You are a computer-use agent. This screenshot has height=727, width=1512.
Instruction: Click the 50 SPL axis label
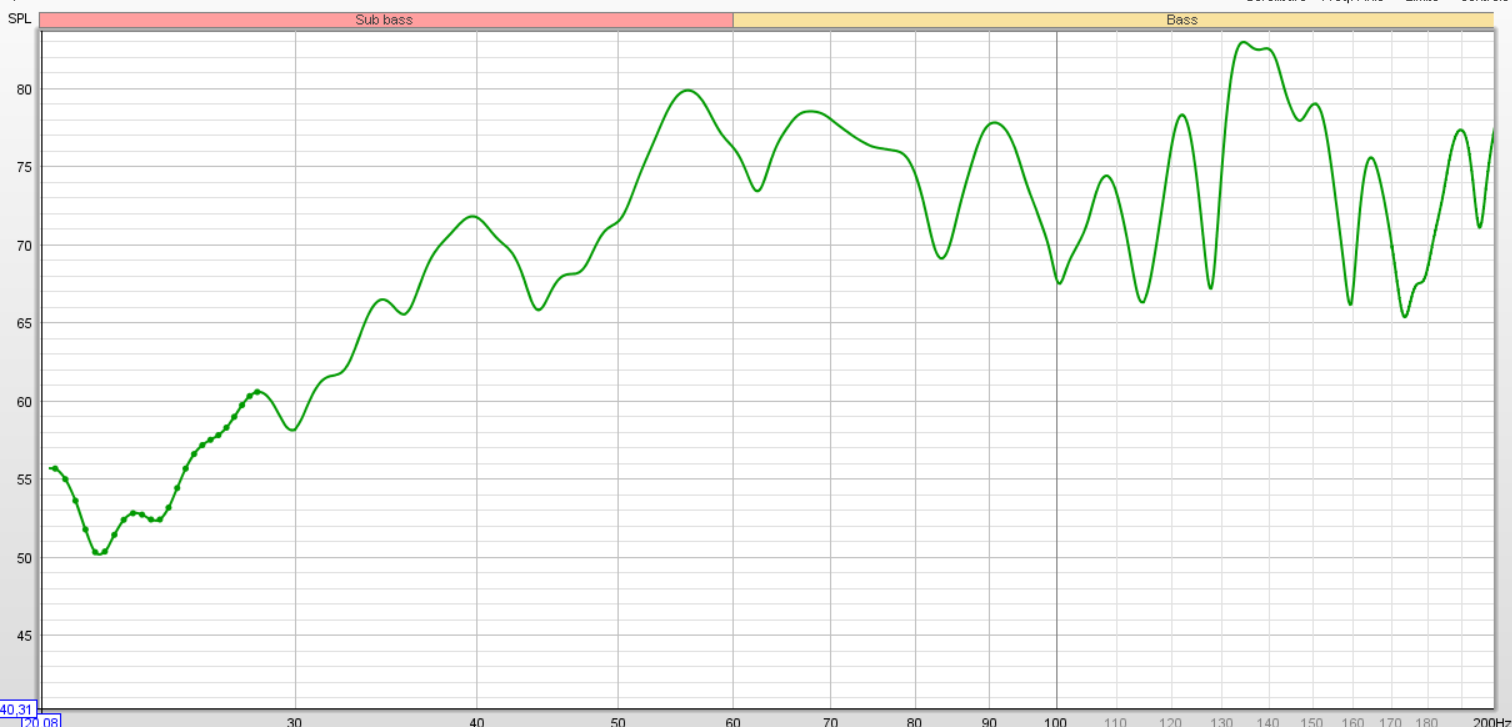25,558
